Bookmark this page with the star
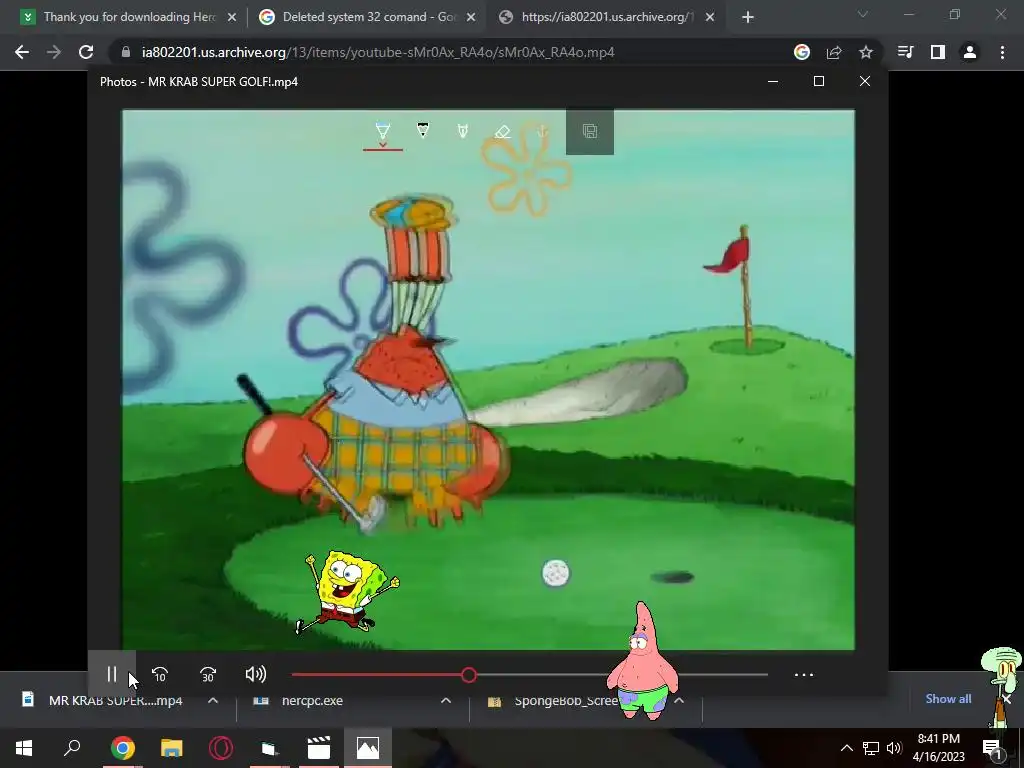The height and width of the screenshot is (768, 1024). 866,52
